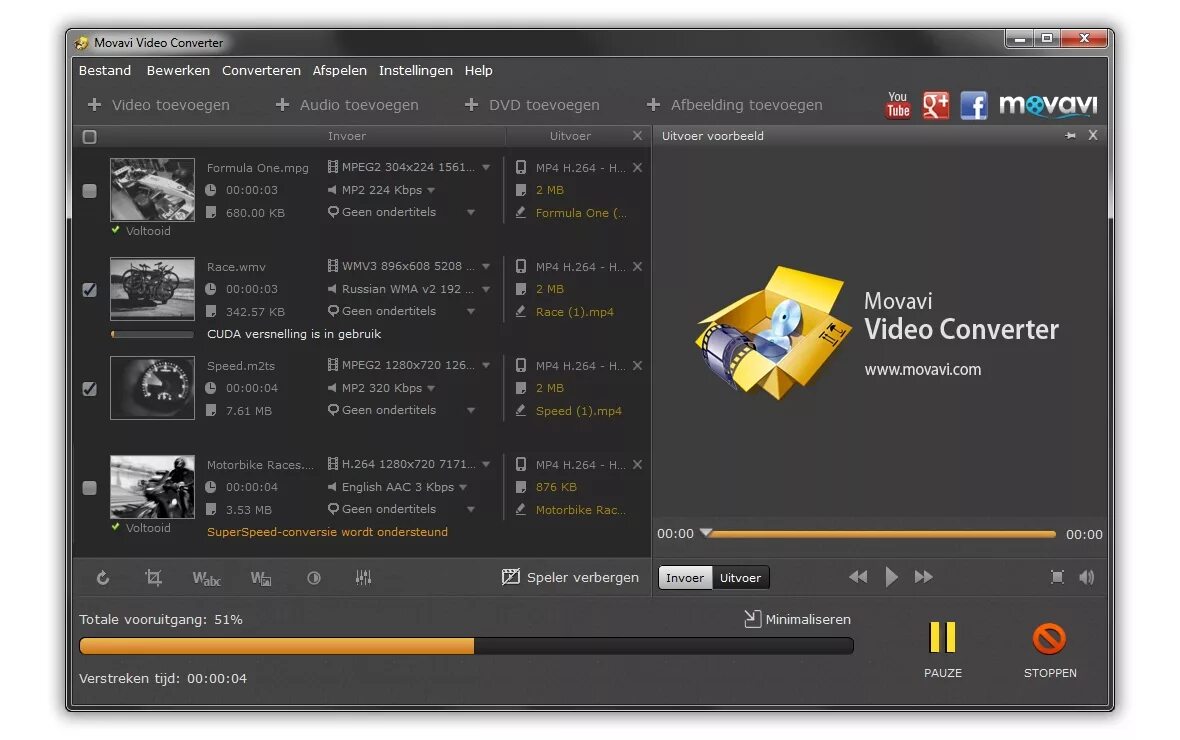The width and height of the screenshot is (1180, 740).
Task: Expand WMV3 896x608 video stream dropdown
Action: point(486,266)
